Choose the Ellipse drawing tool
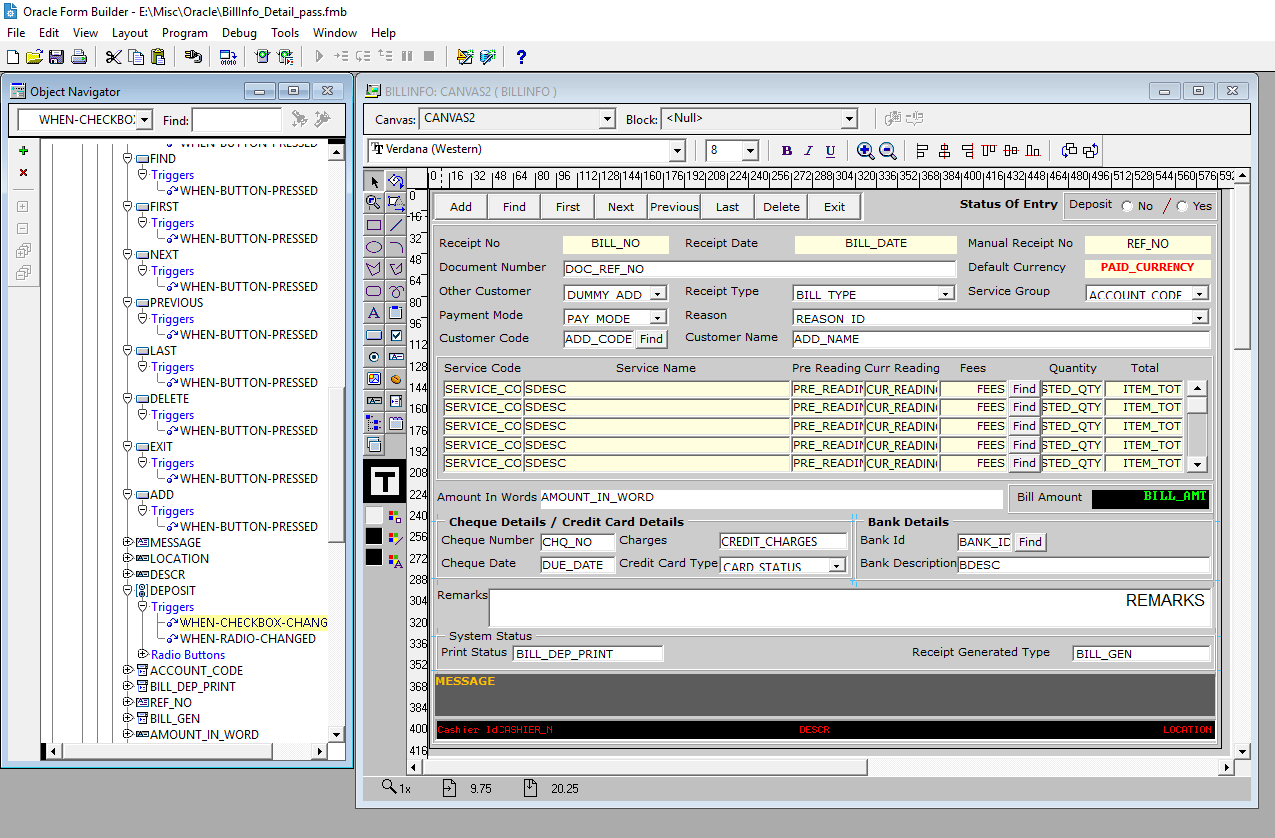1275x838 pixels. [373, 246]
